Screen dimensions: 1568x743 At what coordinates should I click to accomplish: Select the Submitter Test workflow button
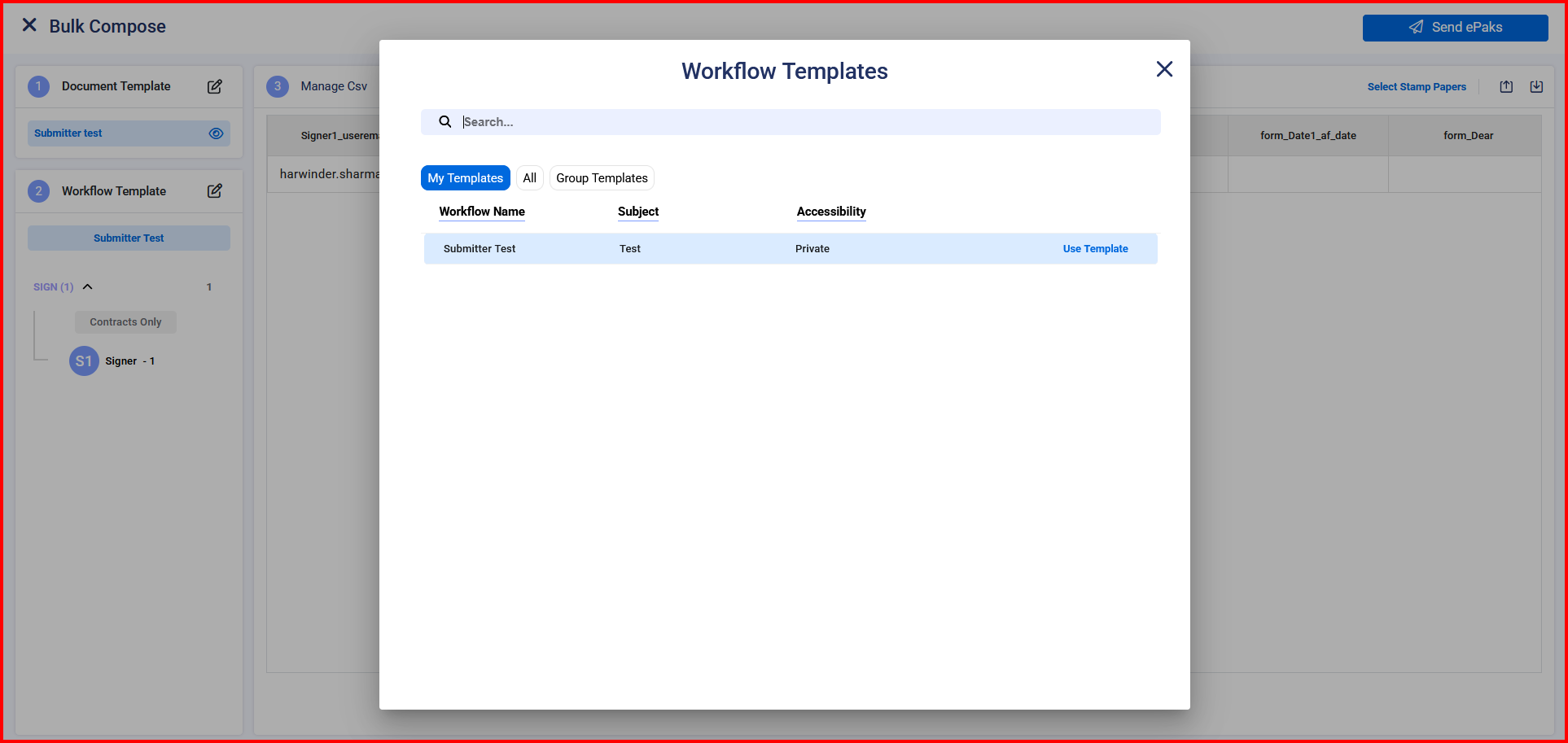click(x=129, y=238)
